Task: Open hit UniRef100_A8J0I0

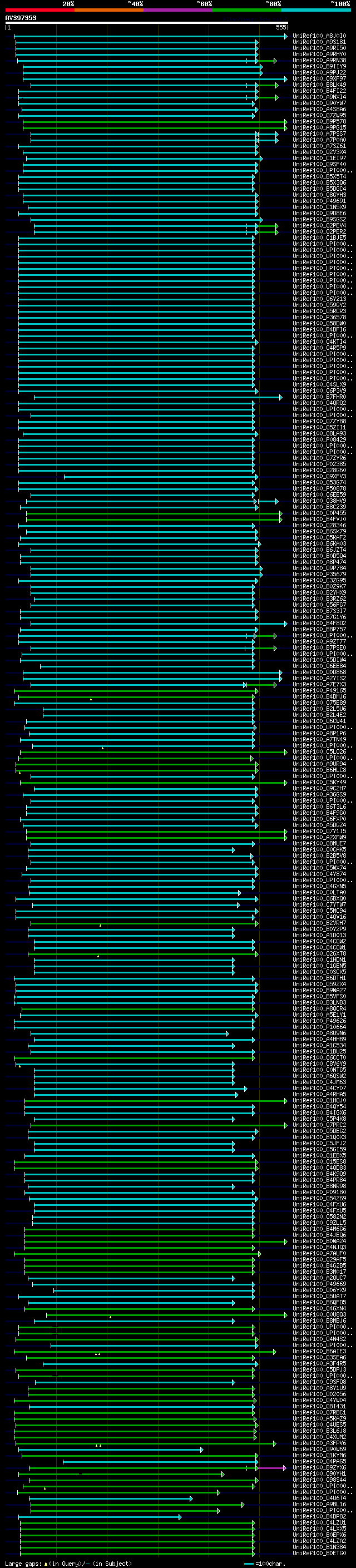Action: 319,36
